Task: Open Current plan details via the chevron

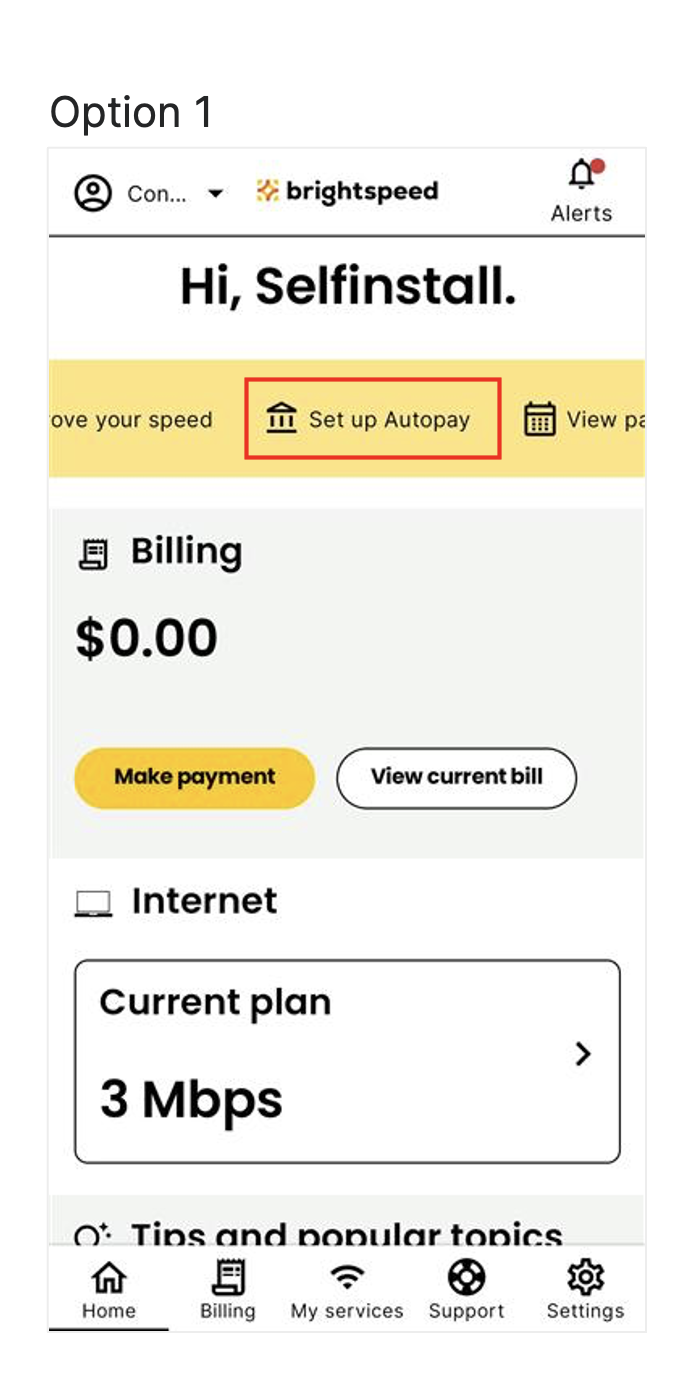Action: coord(583,1054)
